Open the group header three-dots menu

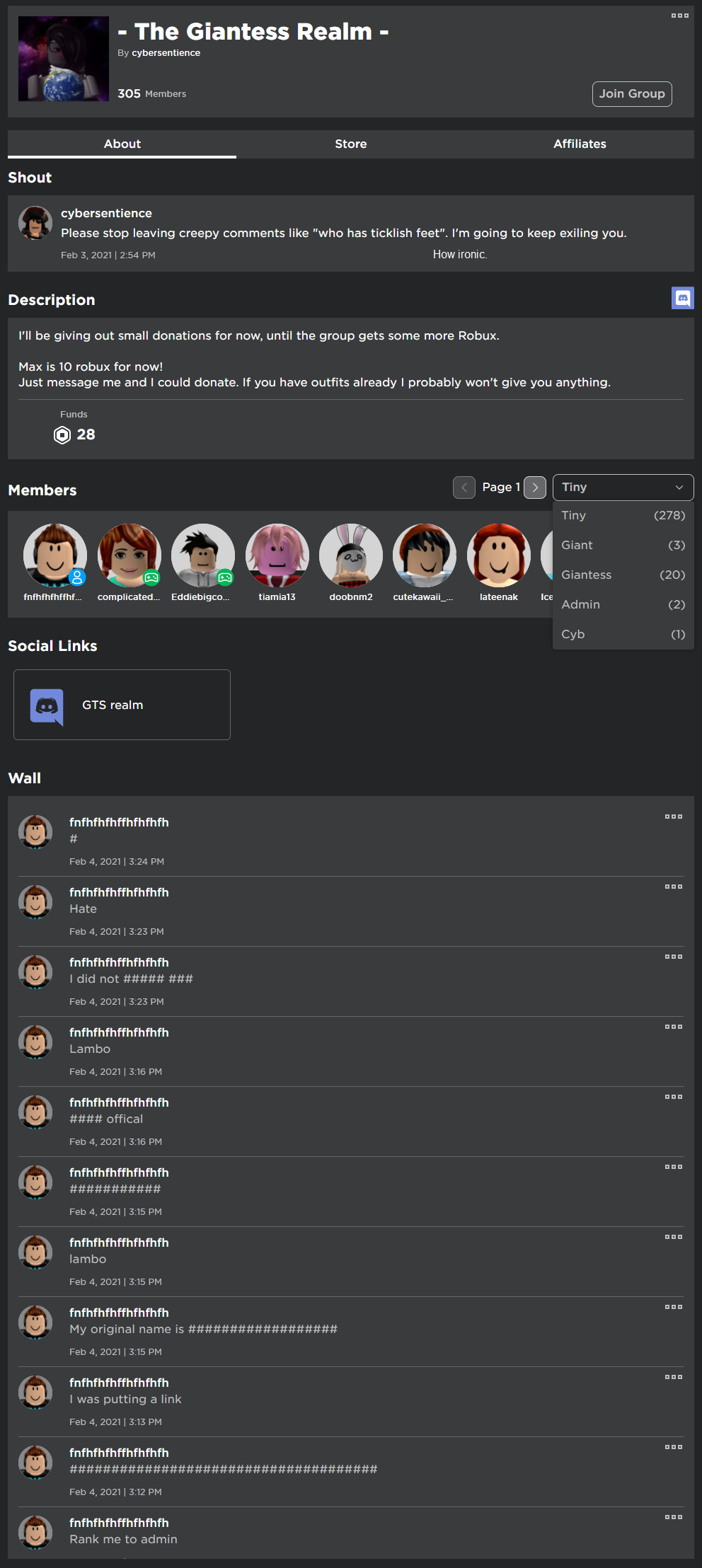(x=679, y=16)
